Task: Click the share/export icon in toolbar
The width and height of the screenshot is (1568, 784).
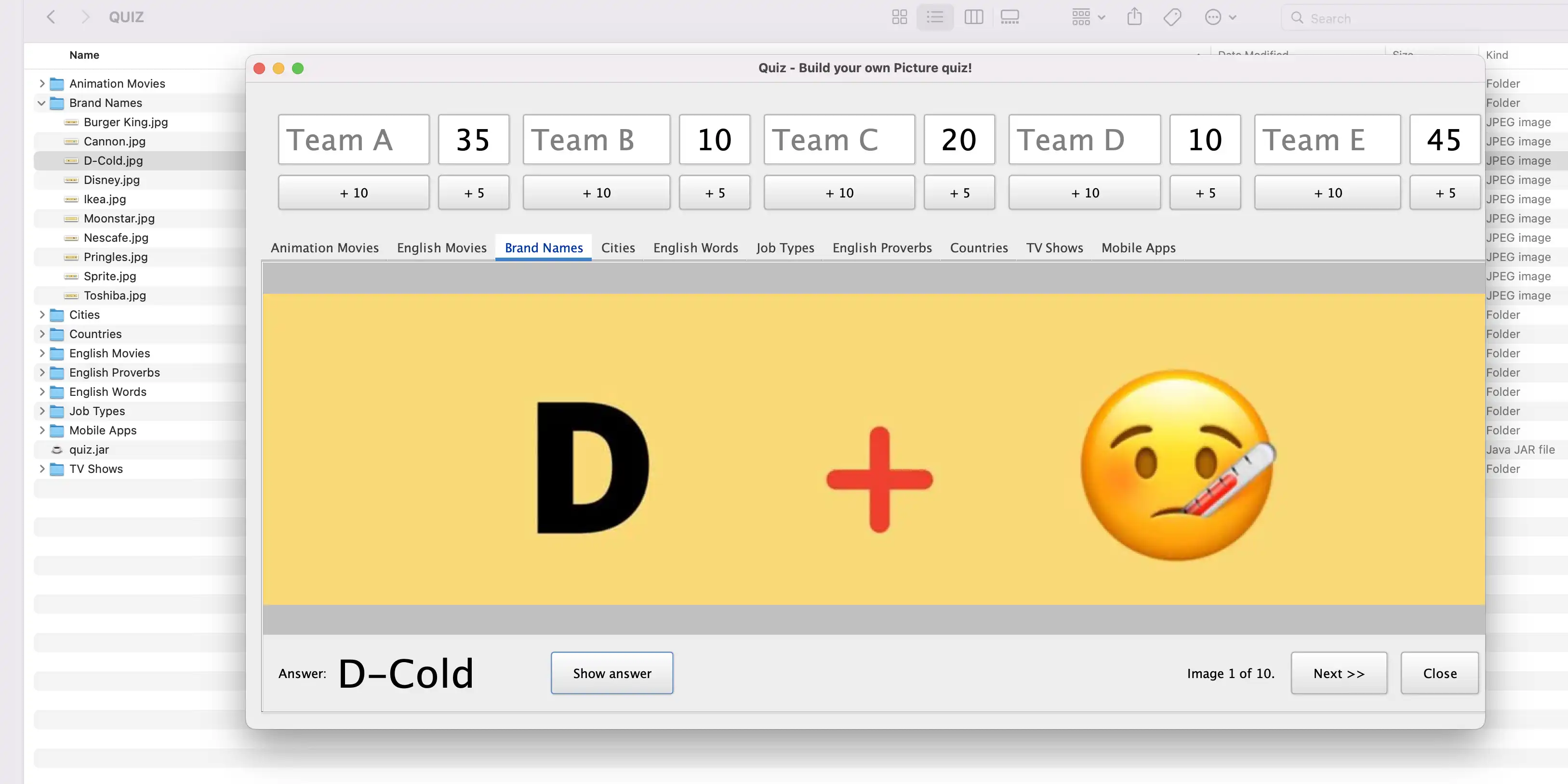Action: (1136, 17)
